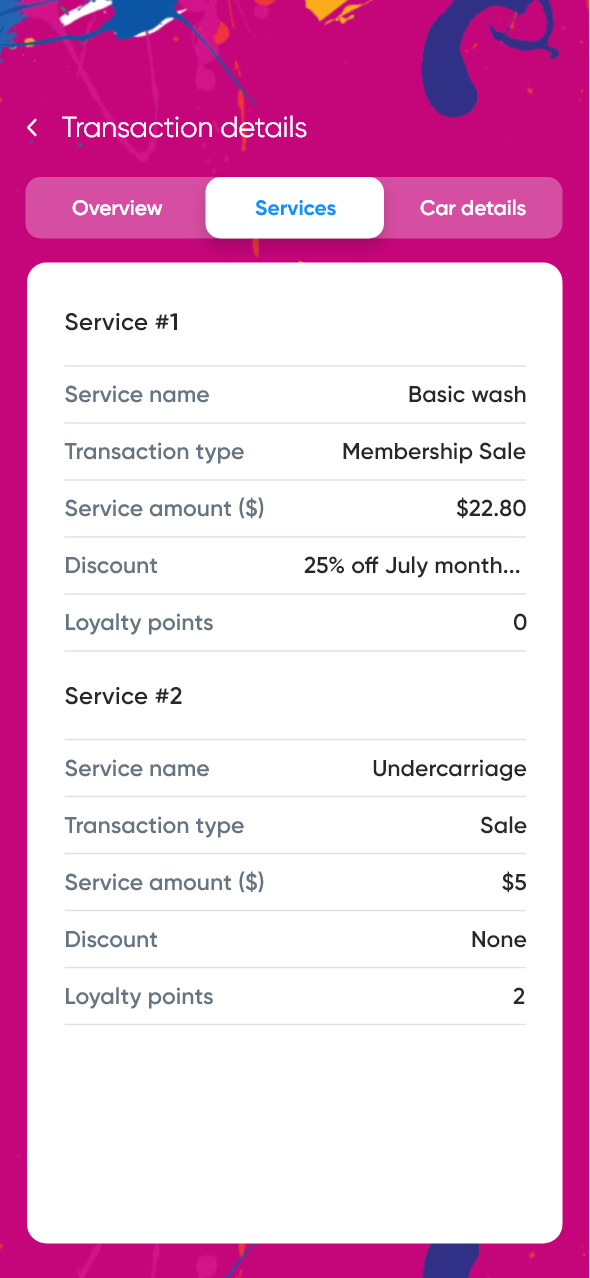Go back using the left chevron icon
Viewport: 590px width, 1278px height.
click(33, 128)
